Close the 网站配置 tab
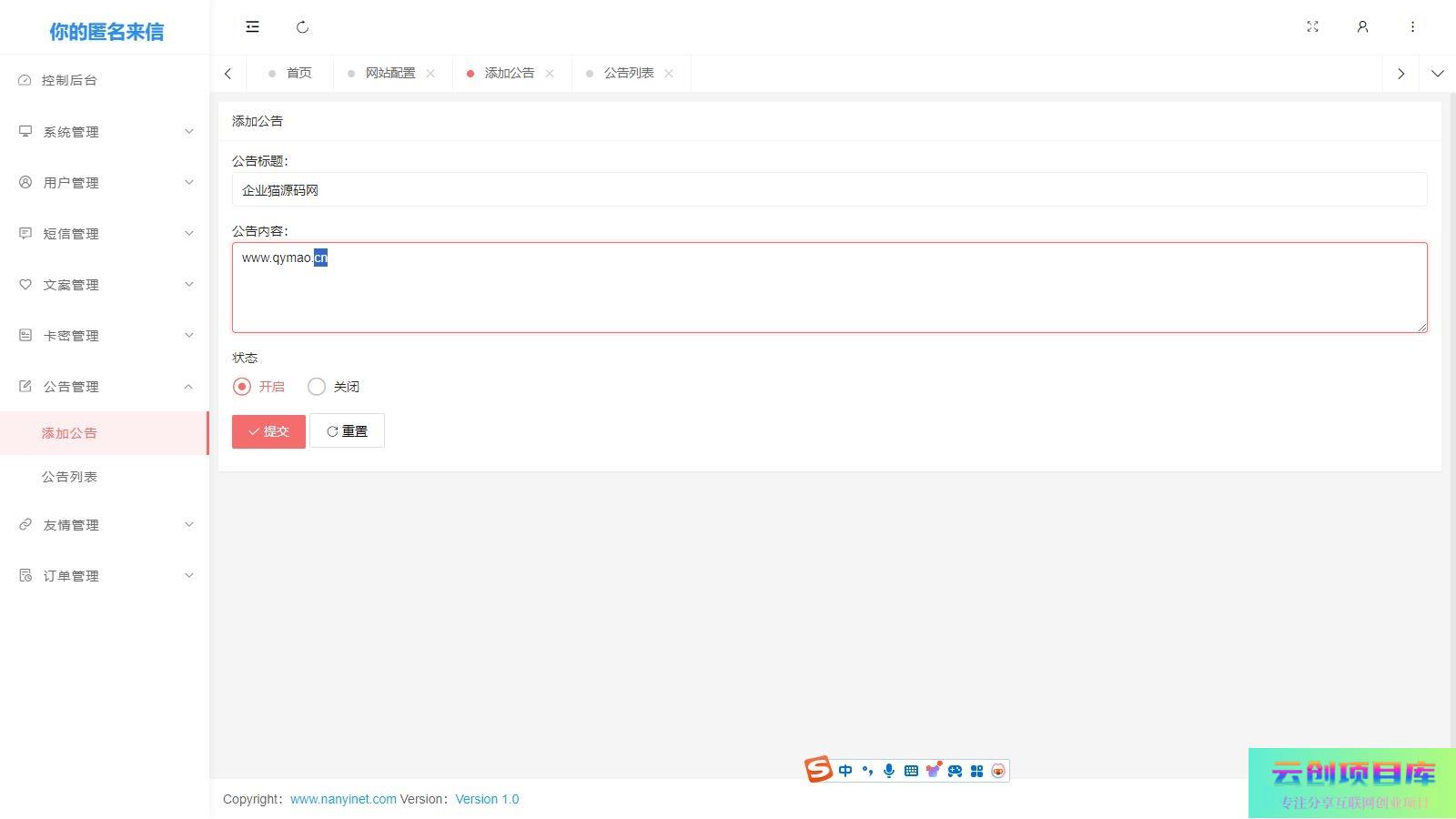1456x819 pixels. coord(430,74)
